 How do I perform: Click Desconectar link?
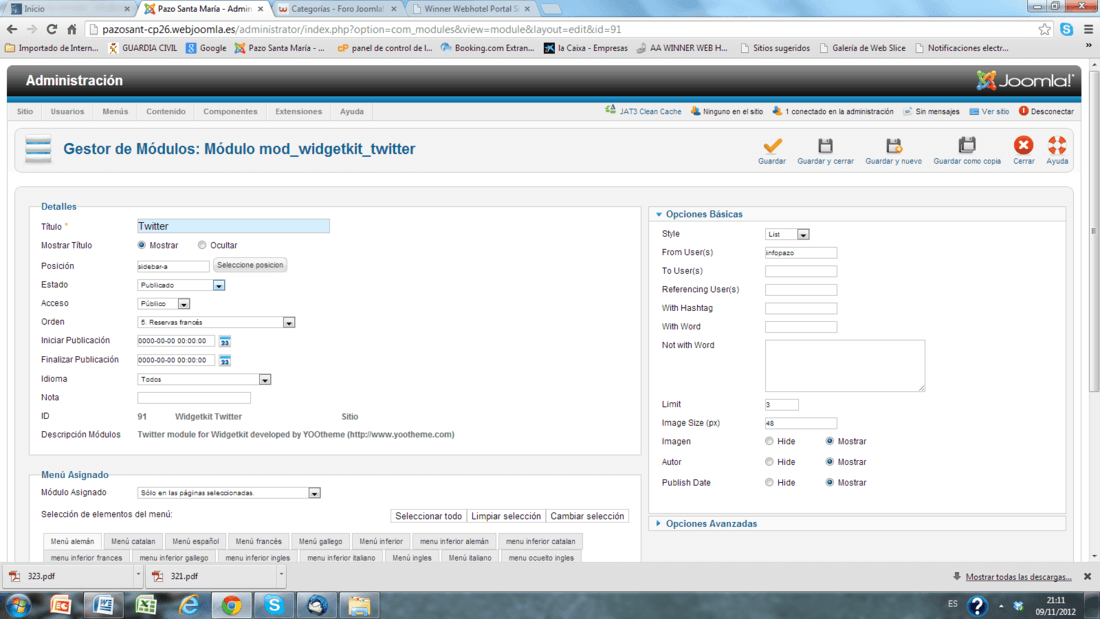(1046, 111)
